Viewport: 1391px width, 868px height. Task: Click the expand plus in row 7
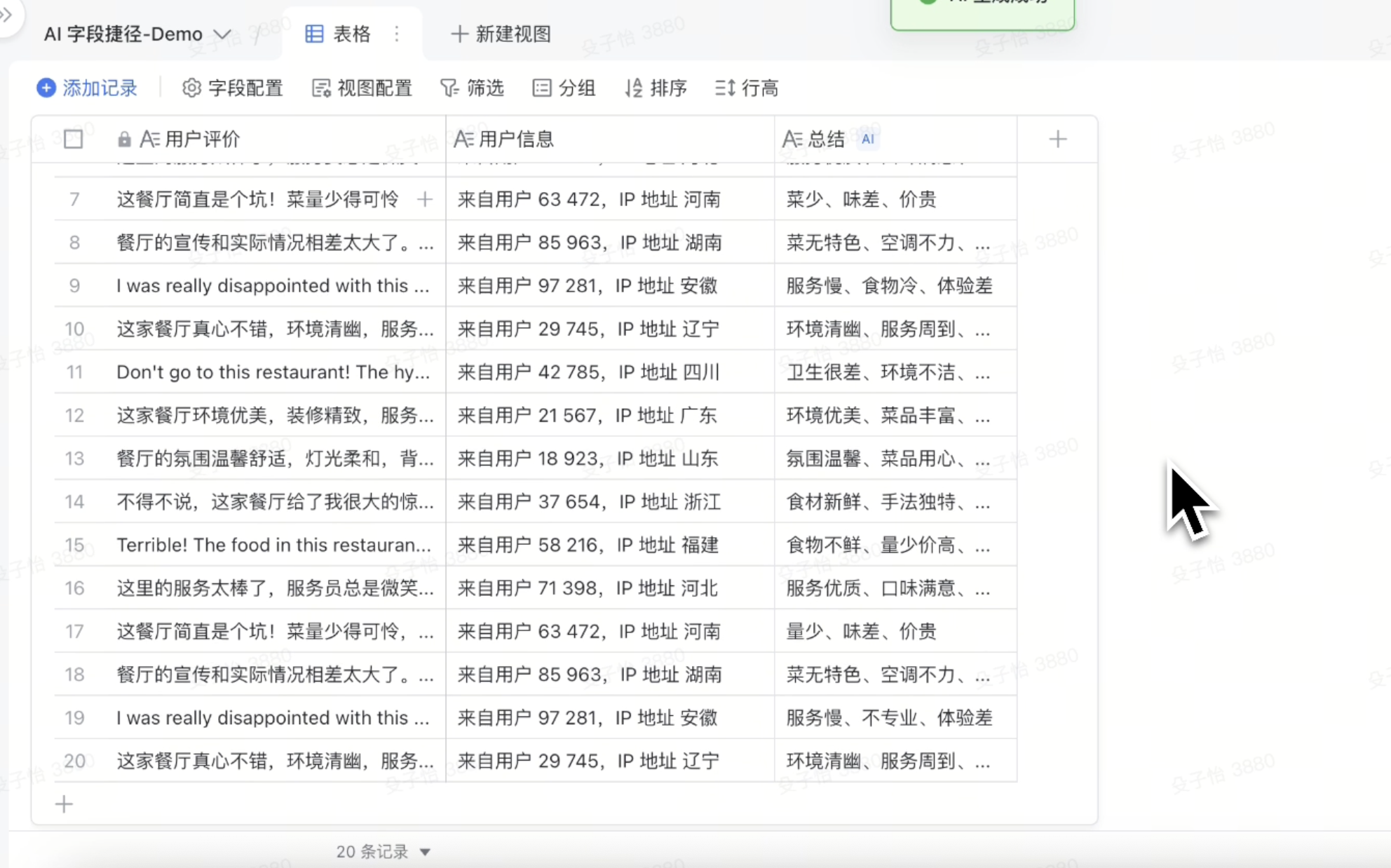tap(424, 199)
